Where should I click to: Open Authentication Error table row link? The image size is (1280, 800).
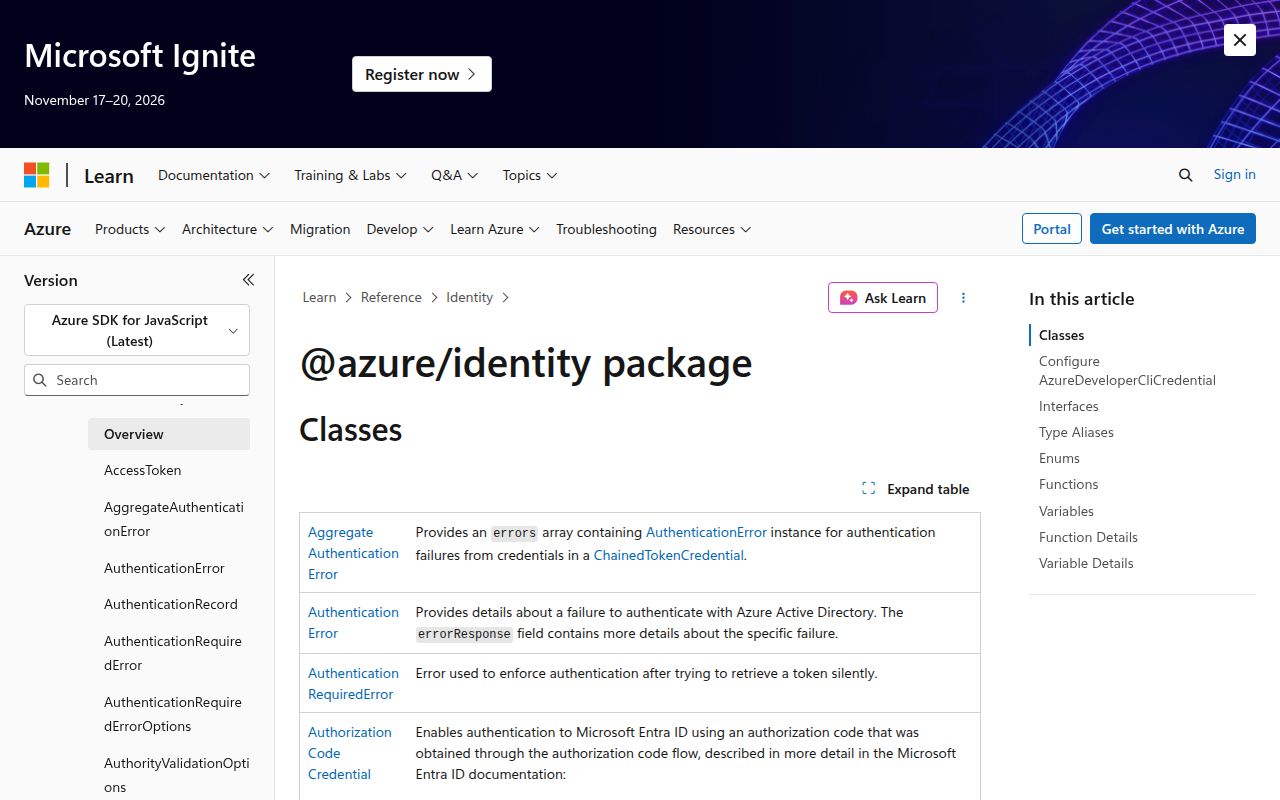[x=353, y=622]
